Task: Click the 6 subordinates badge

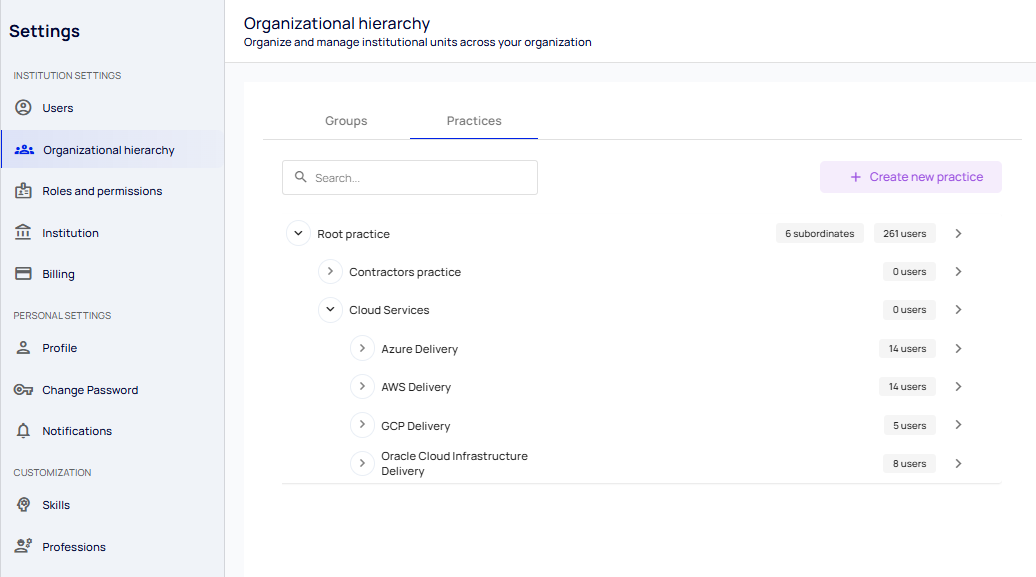Action: pyautogui.click(x=819, y=234)
